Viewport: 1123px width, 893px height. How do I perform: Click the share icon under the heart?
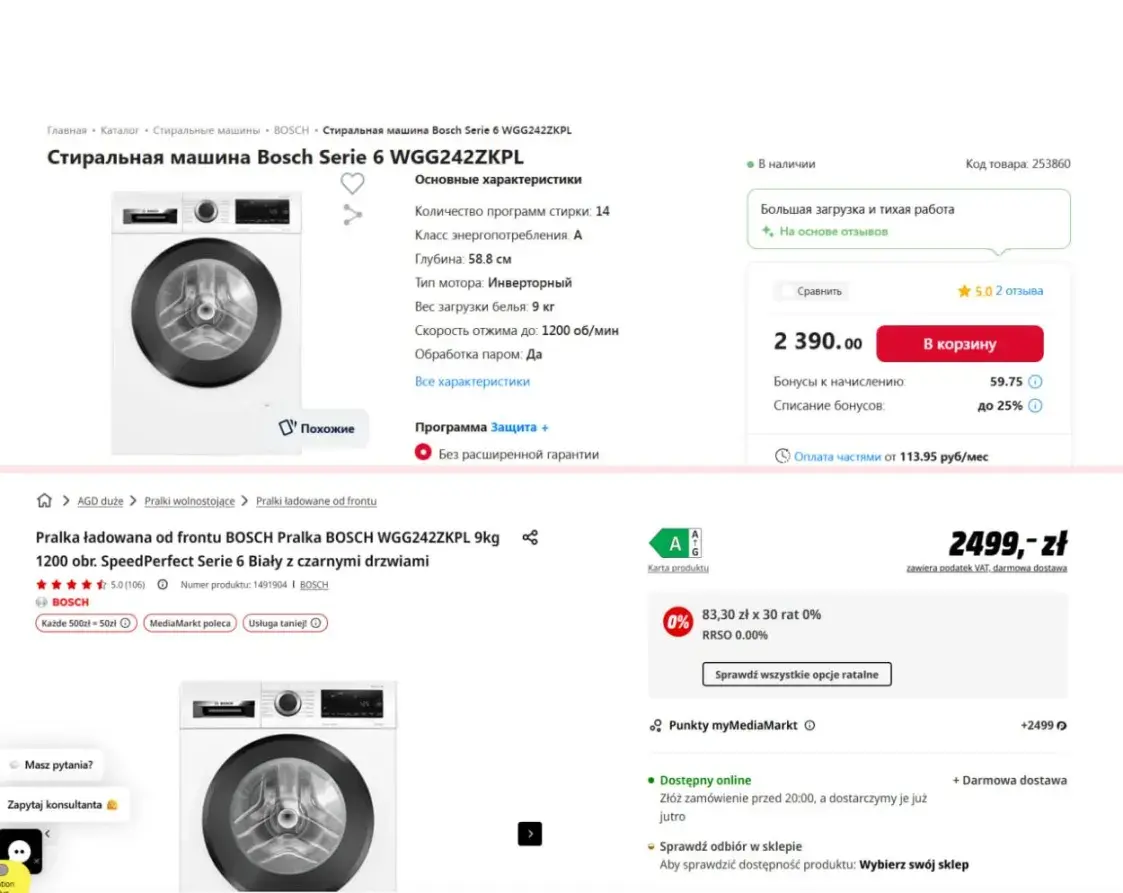352,214
